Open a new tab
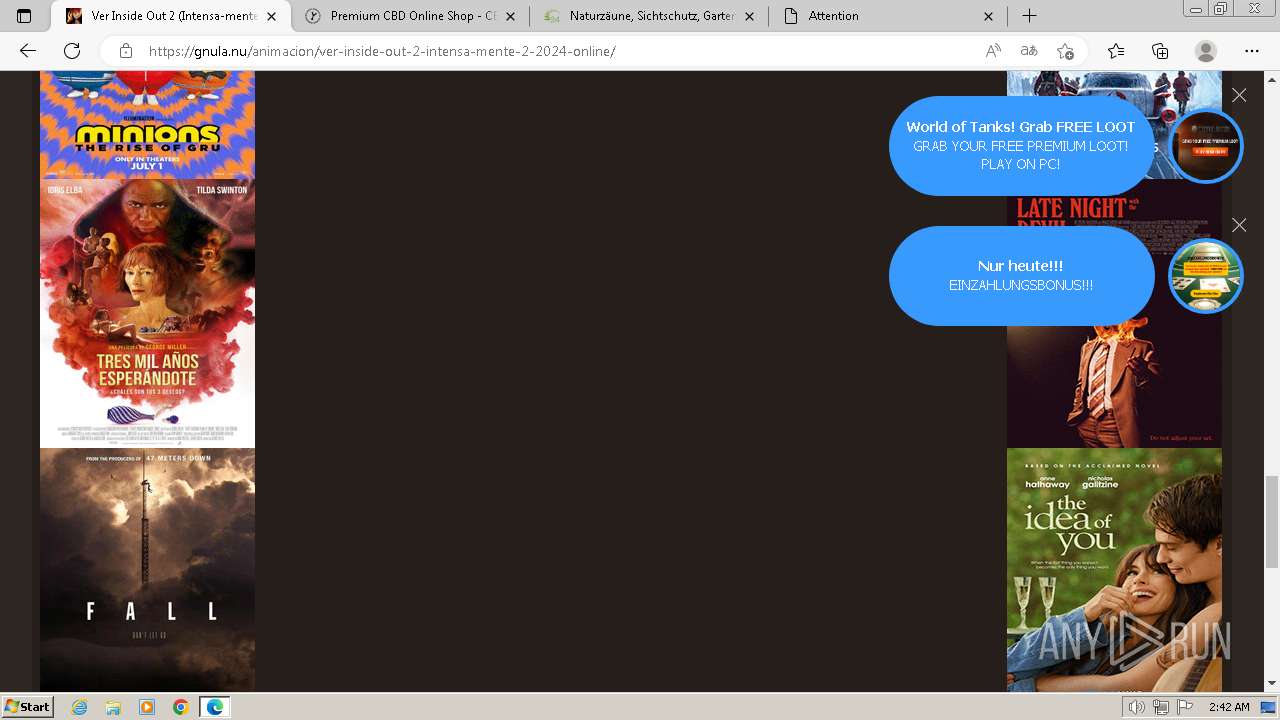The height and width of the screenshot is (720, 1280). point(1029,16)
